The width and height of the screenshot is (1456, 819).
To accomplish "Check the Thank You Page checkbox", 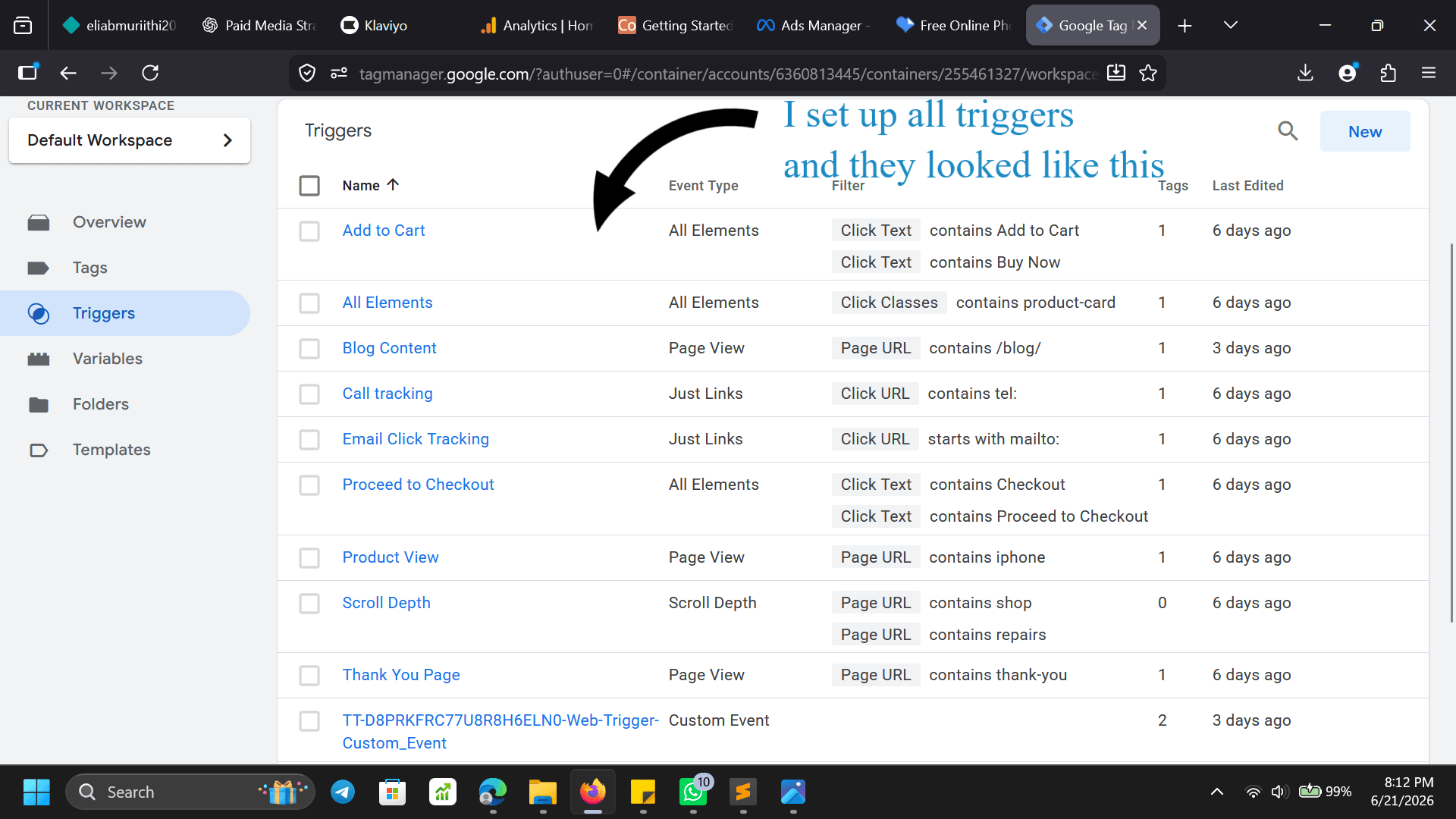I will pyautogui.click(x=309, y=676).
